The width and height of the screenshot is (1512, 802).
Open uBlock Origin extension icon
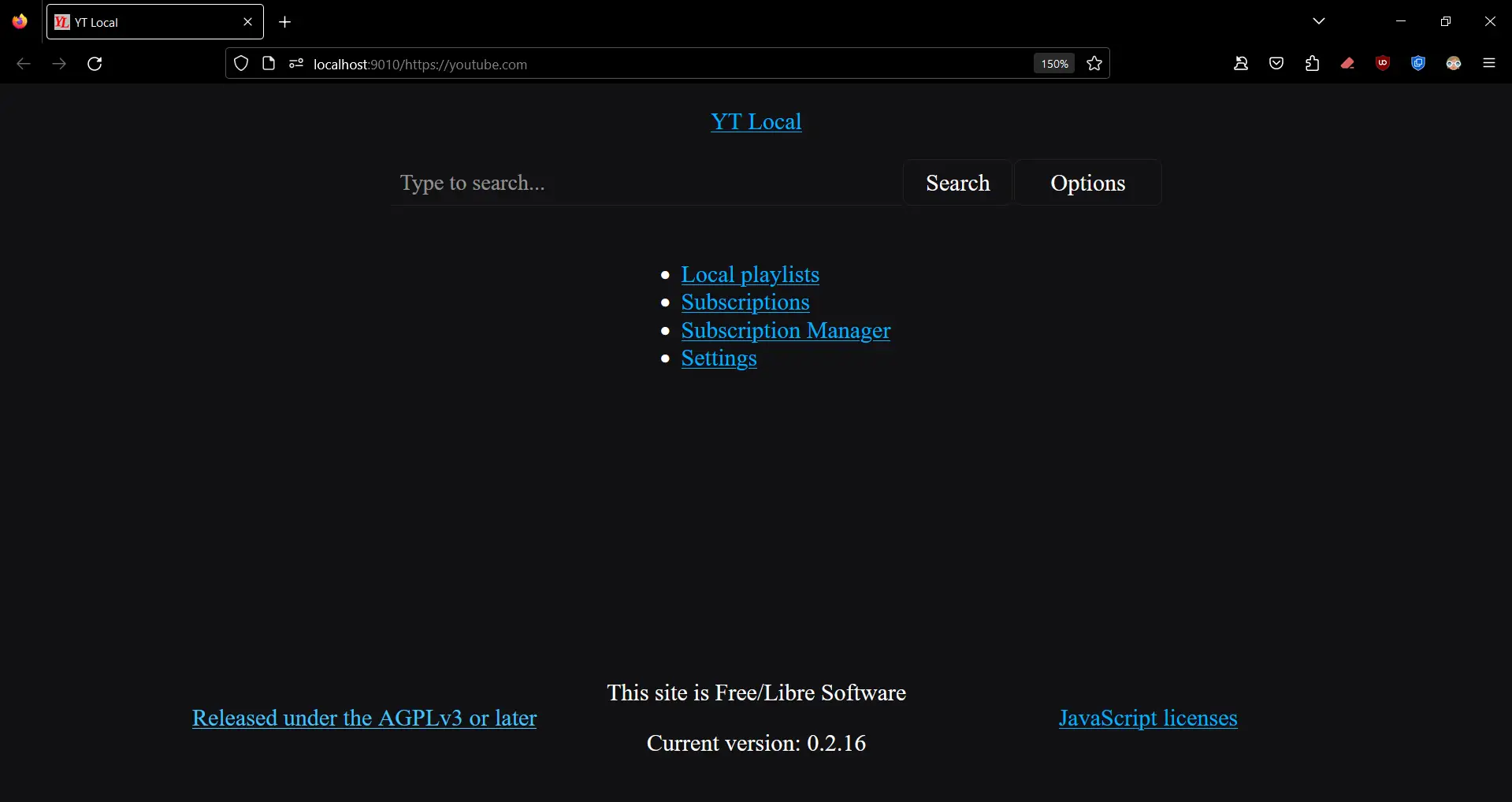1383,64
